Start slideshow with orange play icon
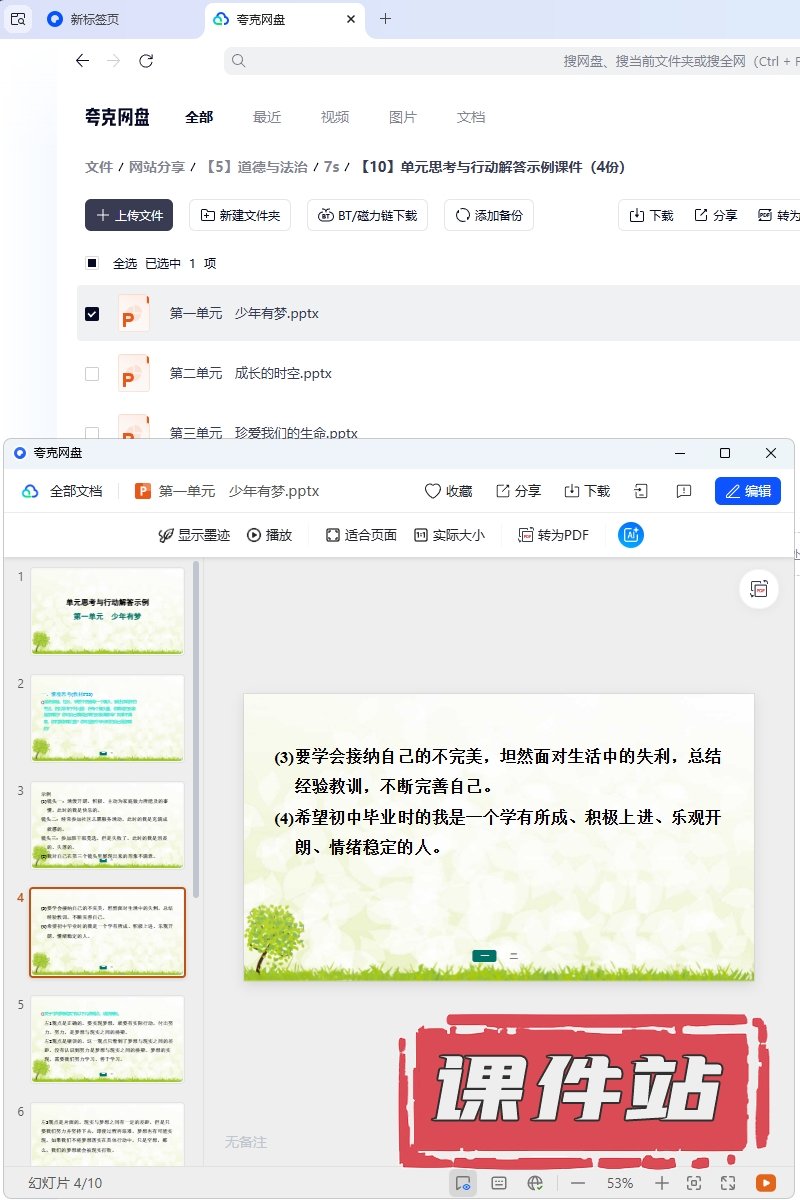Screen dimensions: 800x1200 tap(765, 1183)
